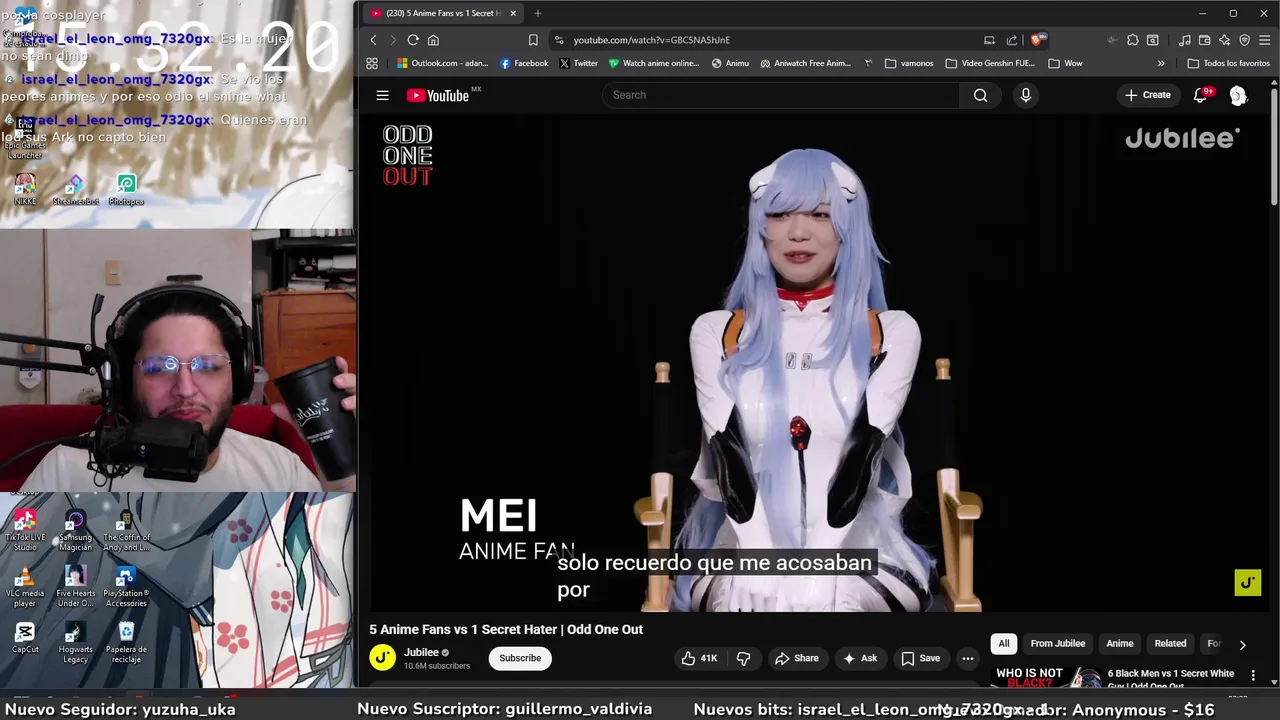1280x720 pixels.
Task: Click the share page icon in address bar
Action: point(1011,40)
